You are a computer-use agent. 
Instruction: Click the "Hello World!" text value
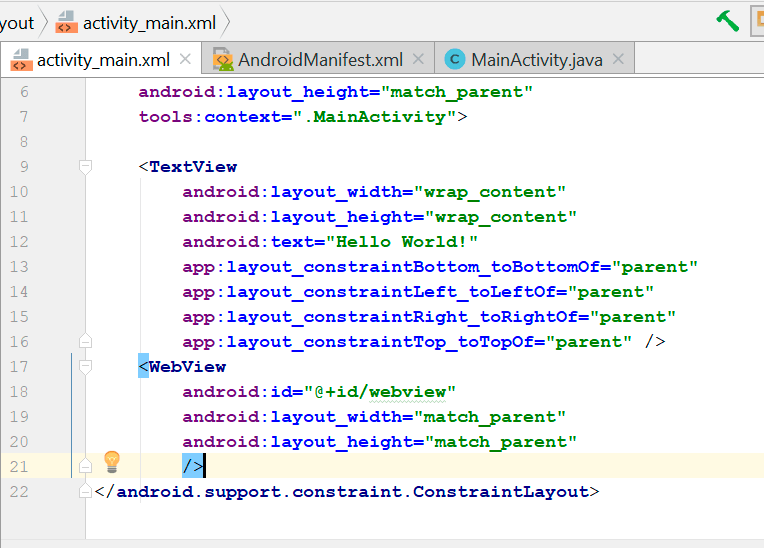tap(402, 242)
